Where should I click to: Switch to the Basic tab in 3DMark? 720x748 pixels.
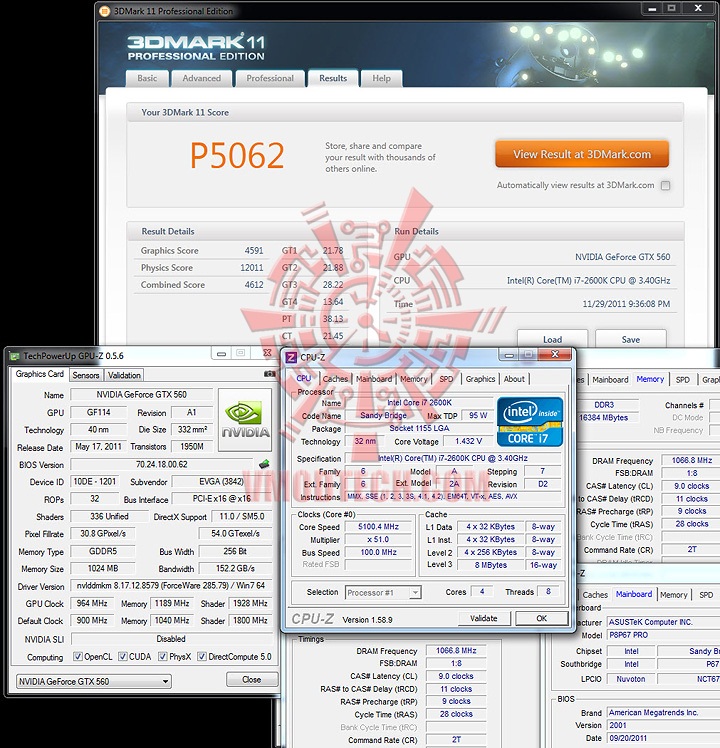[147, 78]
